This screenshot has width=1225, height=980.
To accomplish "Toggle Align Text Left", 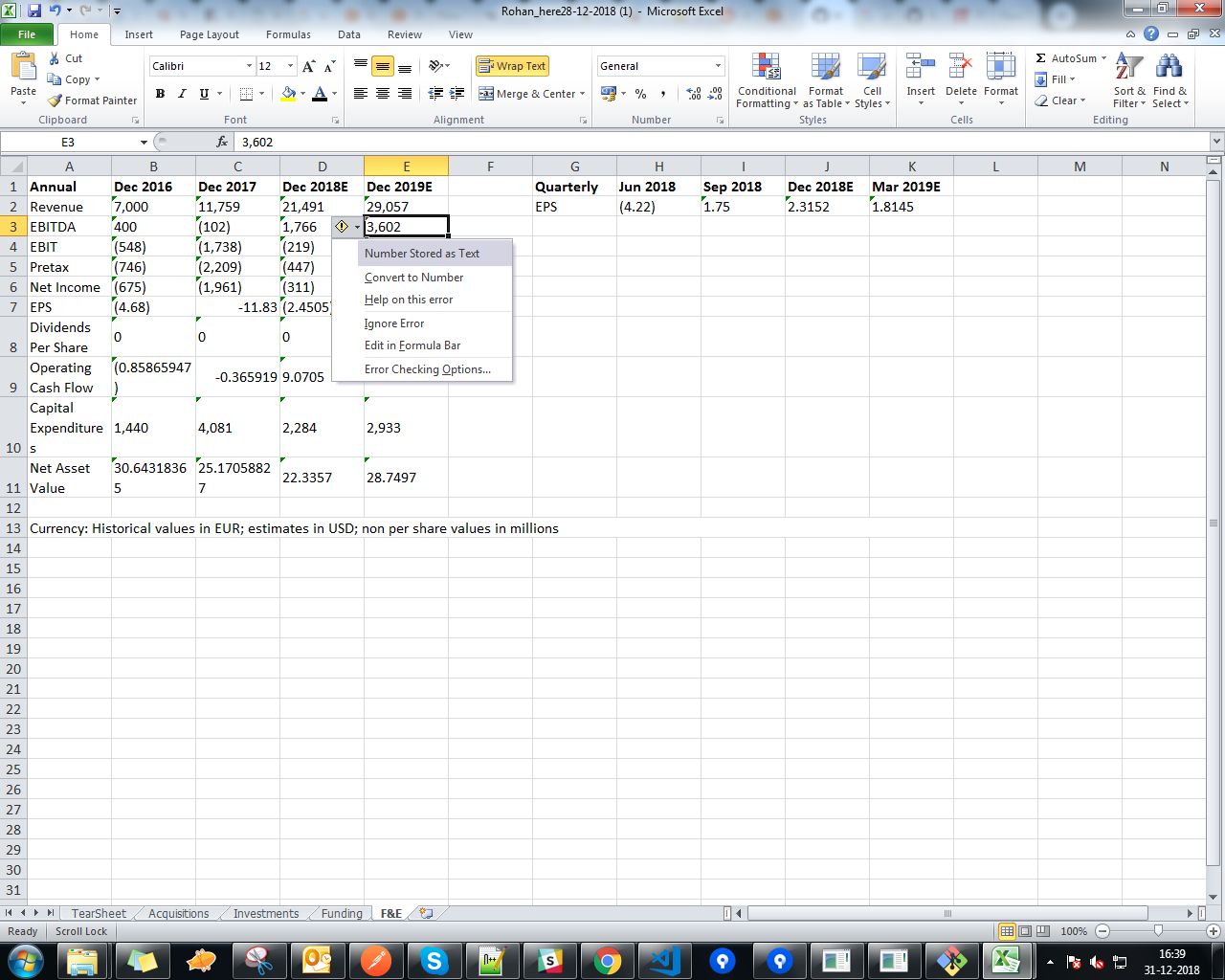I will pyautogui.click(x=361, y=94).
